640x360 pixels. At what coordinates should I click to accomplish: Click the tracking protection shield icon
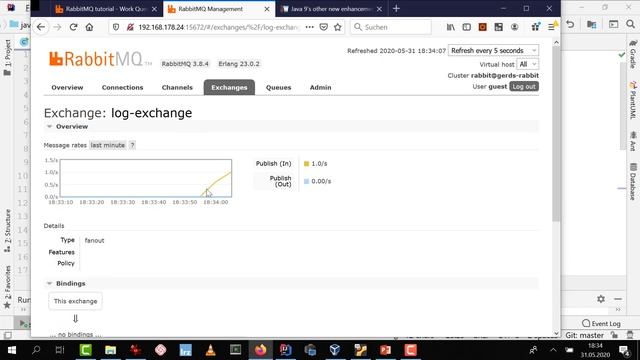(116, 27)
